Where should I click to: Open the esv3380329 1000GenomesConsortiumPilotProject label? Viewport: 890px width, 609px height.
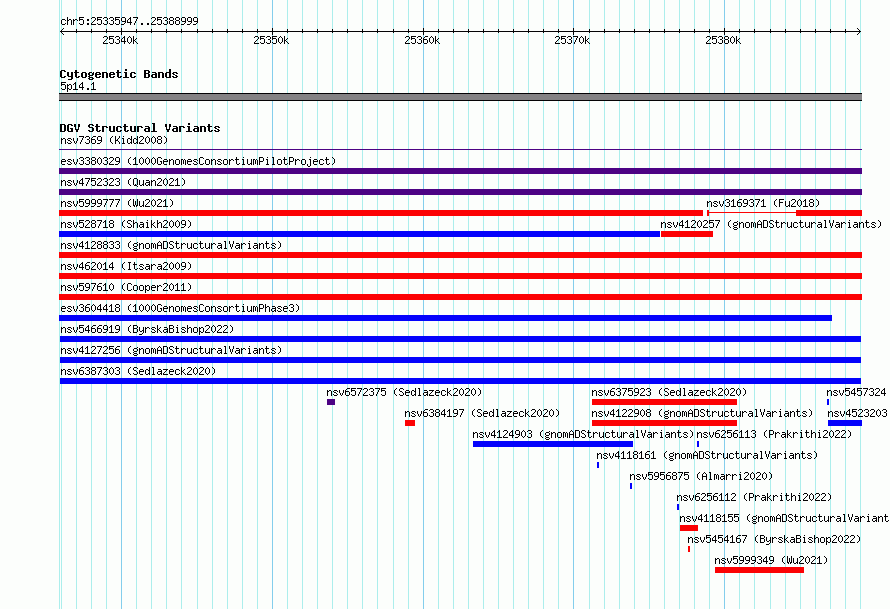(198, 161)
